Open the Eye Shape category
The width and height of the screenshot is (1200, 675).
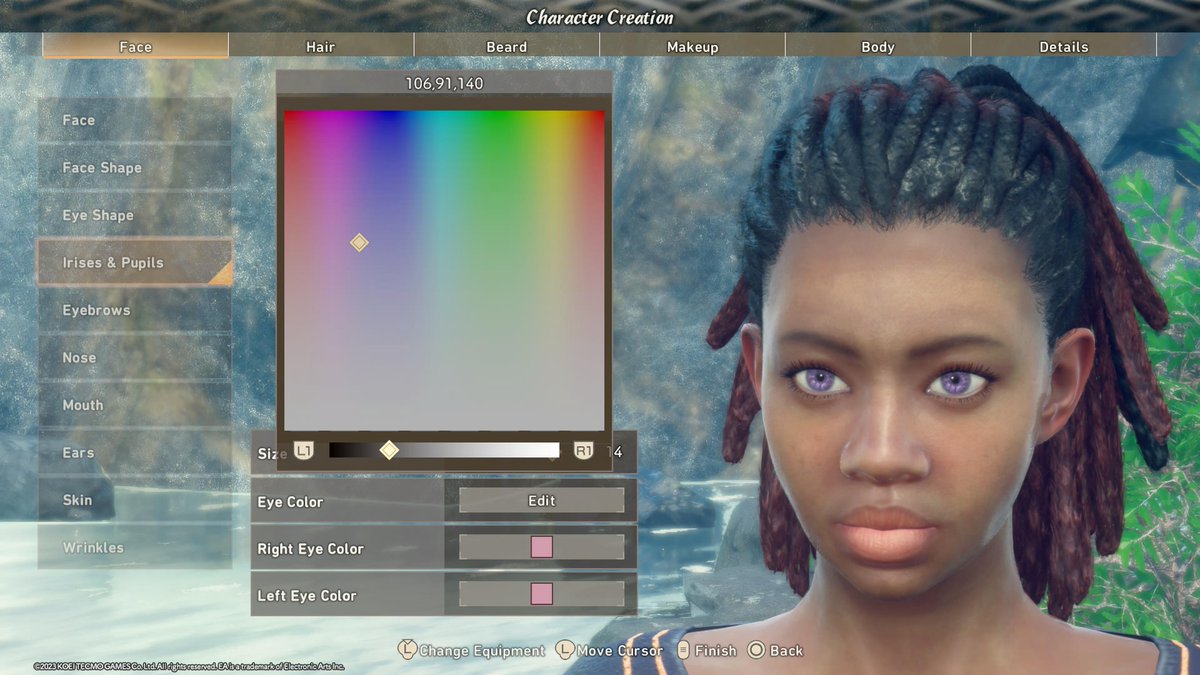134,215
